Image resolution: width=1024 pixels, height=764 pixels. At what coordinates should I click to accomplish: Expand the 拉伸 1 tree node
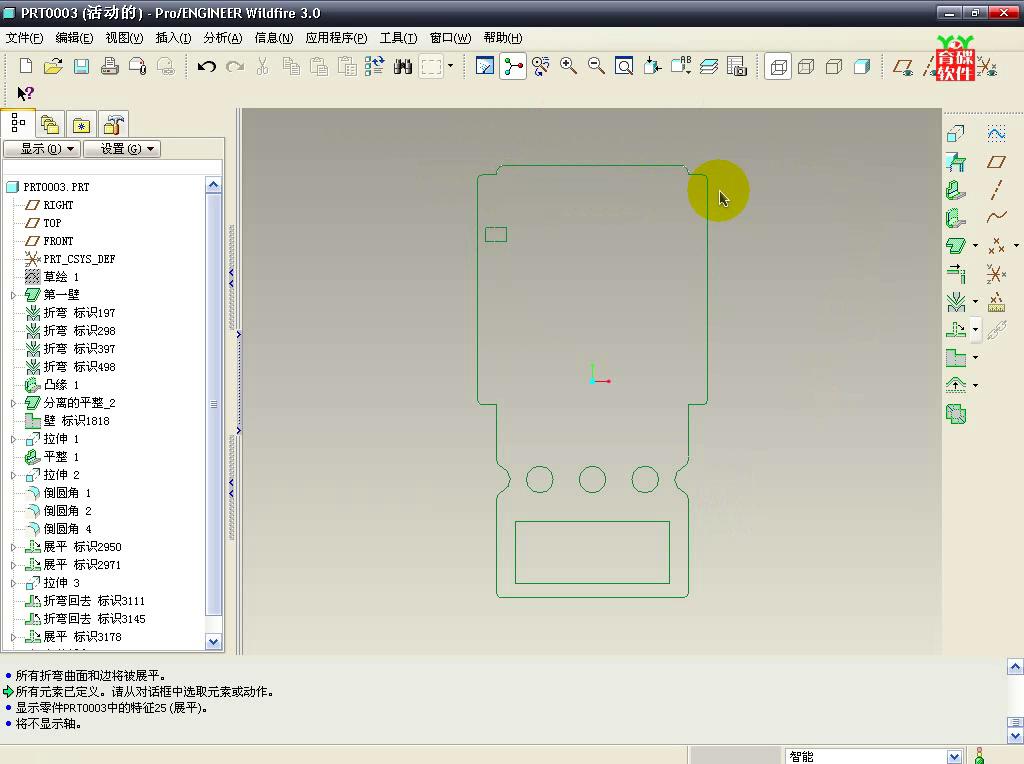point(13,439)
